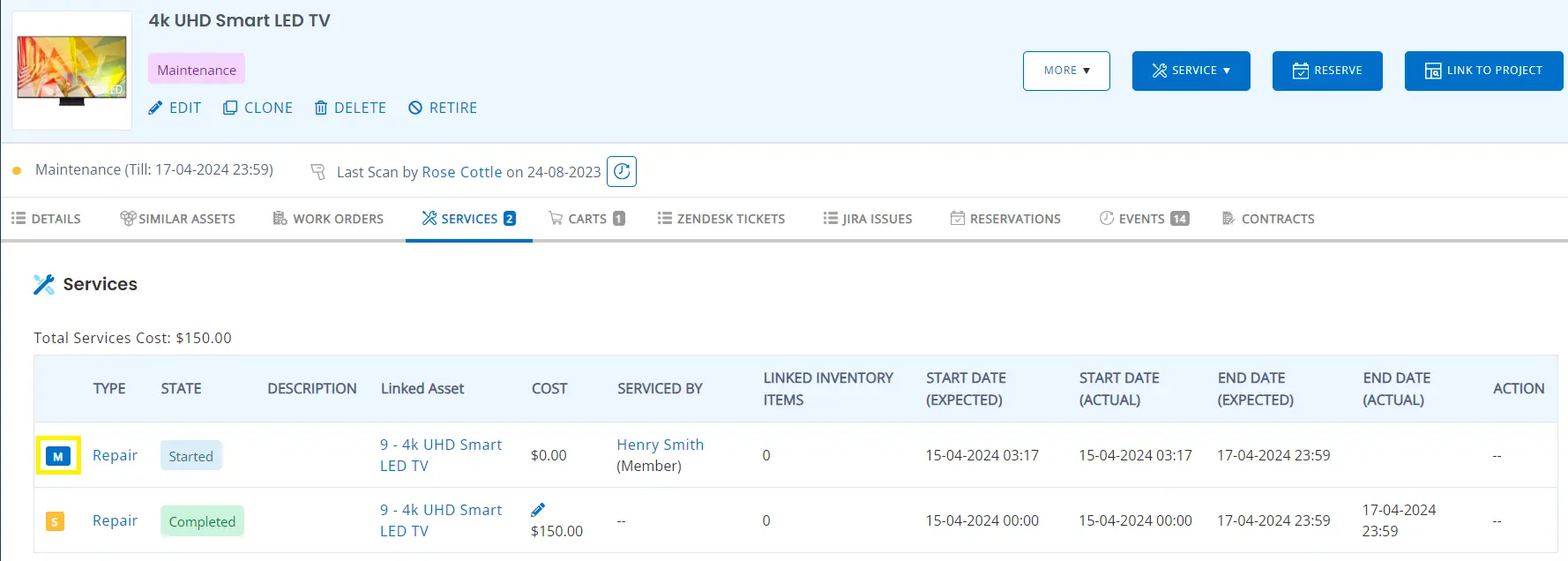Screen dimensions: 1568x561
Task: Switch to the Details tab
Action: (46, 219)
